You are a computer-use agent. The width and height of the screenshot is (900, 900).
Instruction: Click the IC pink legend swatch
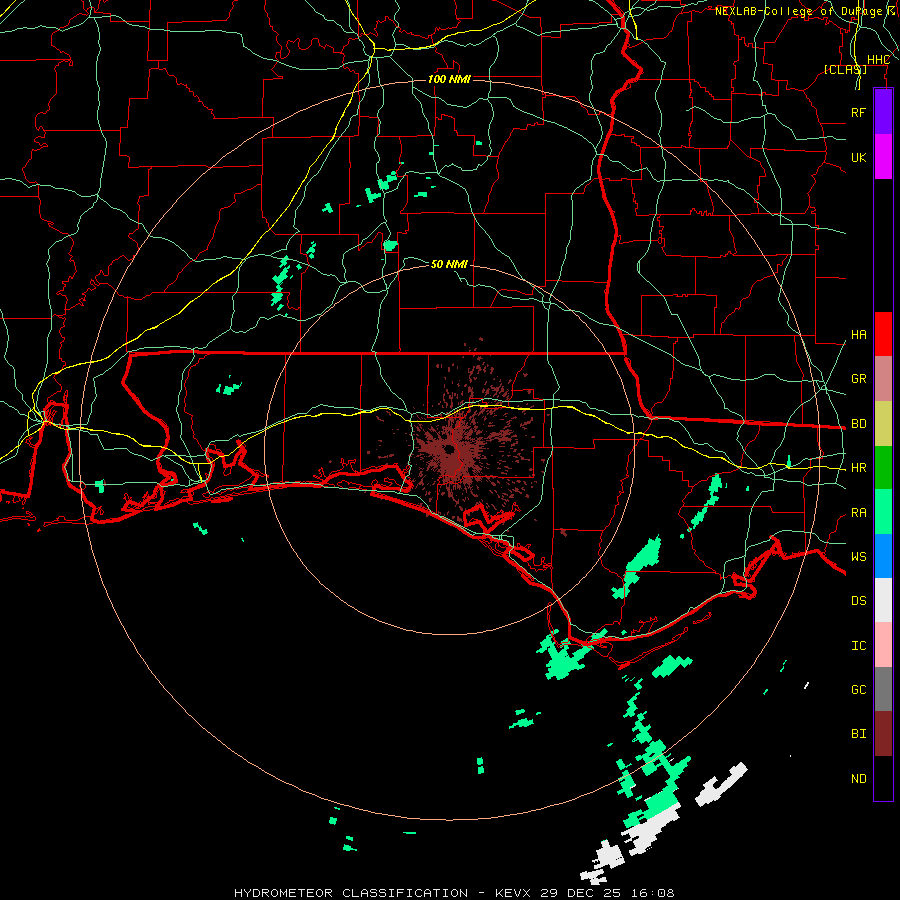[883, 645]
